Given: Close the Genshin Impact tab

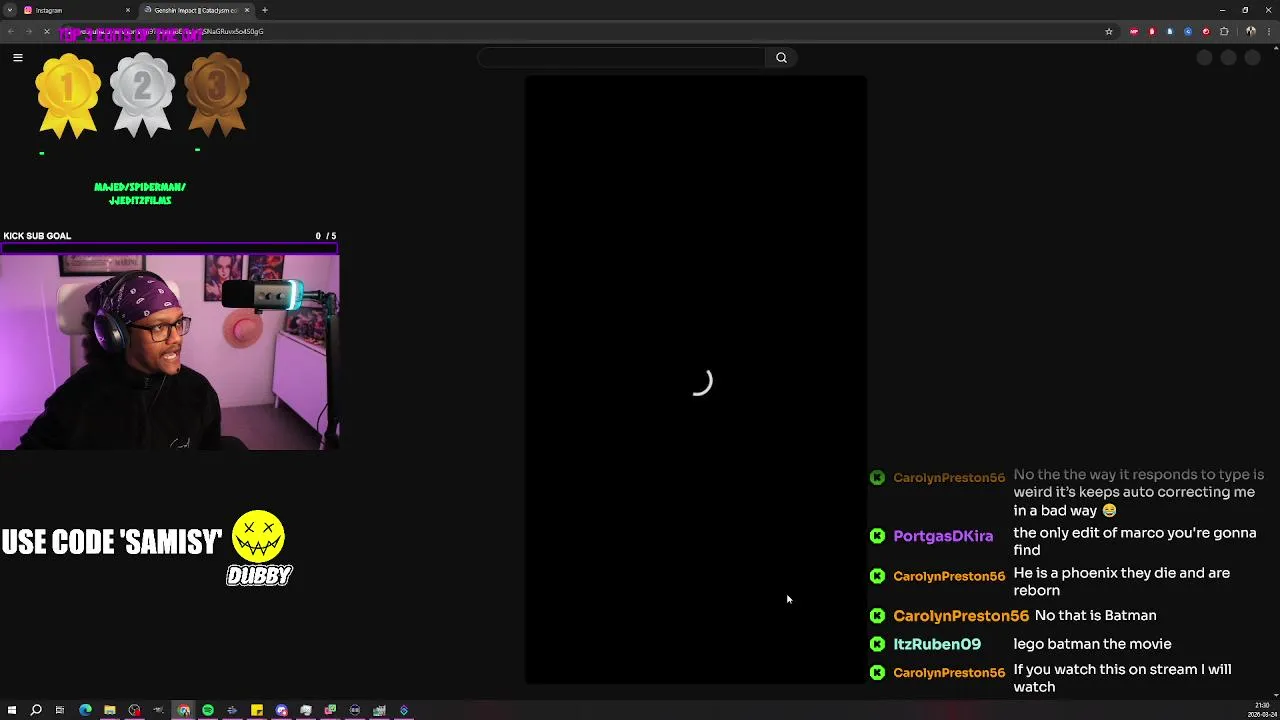Looking at the screenshot, I should pyautogui.click(x=247, y=10).
